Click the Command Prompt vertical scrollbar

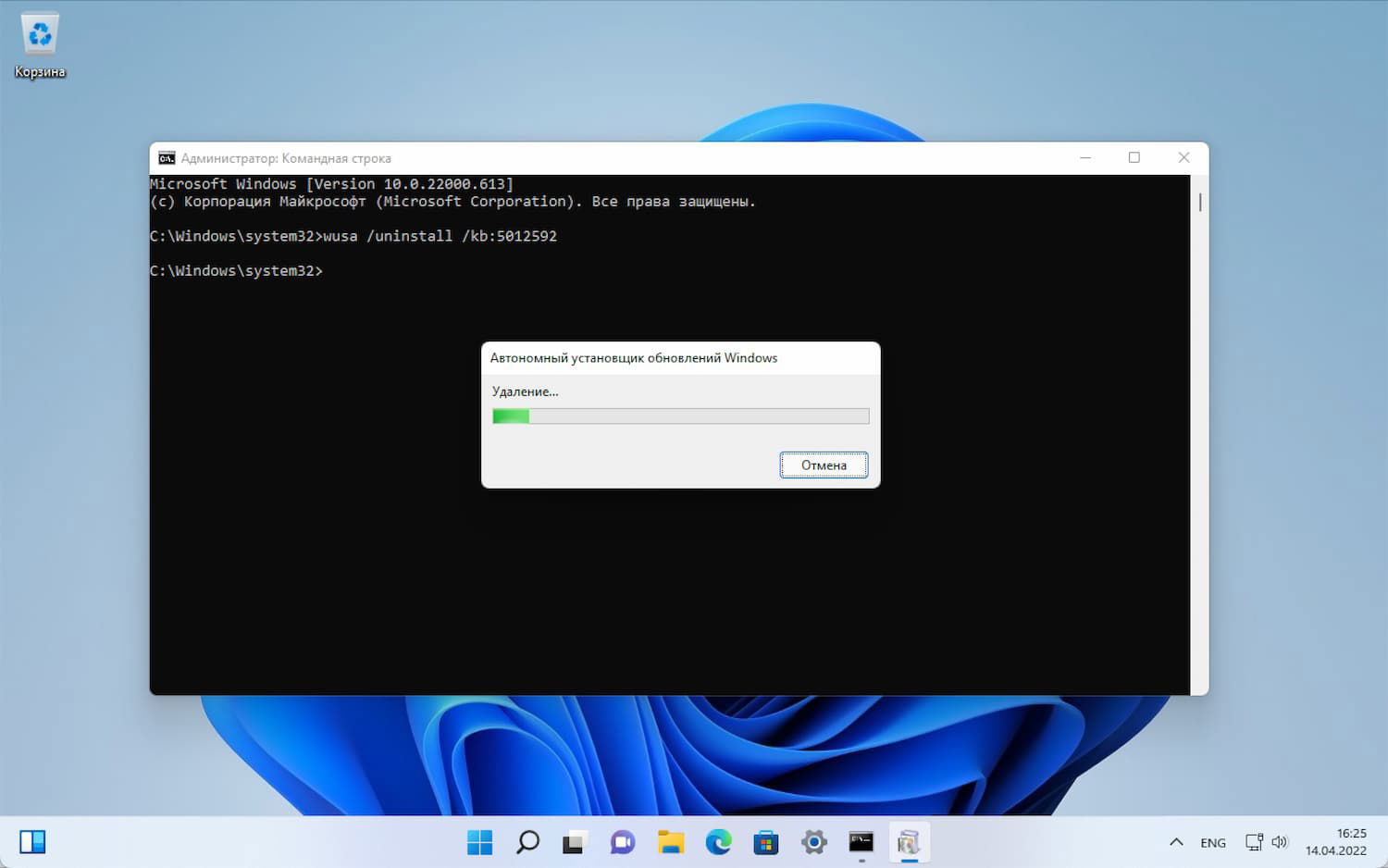1199,435
